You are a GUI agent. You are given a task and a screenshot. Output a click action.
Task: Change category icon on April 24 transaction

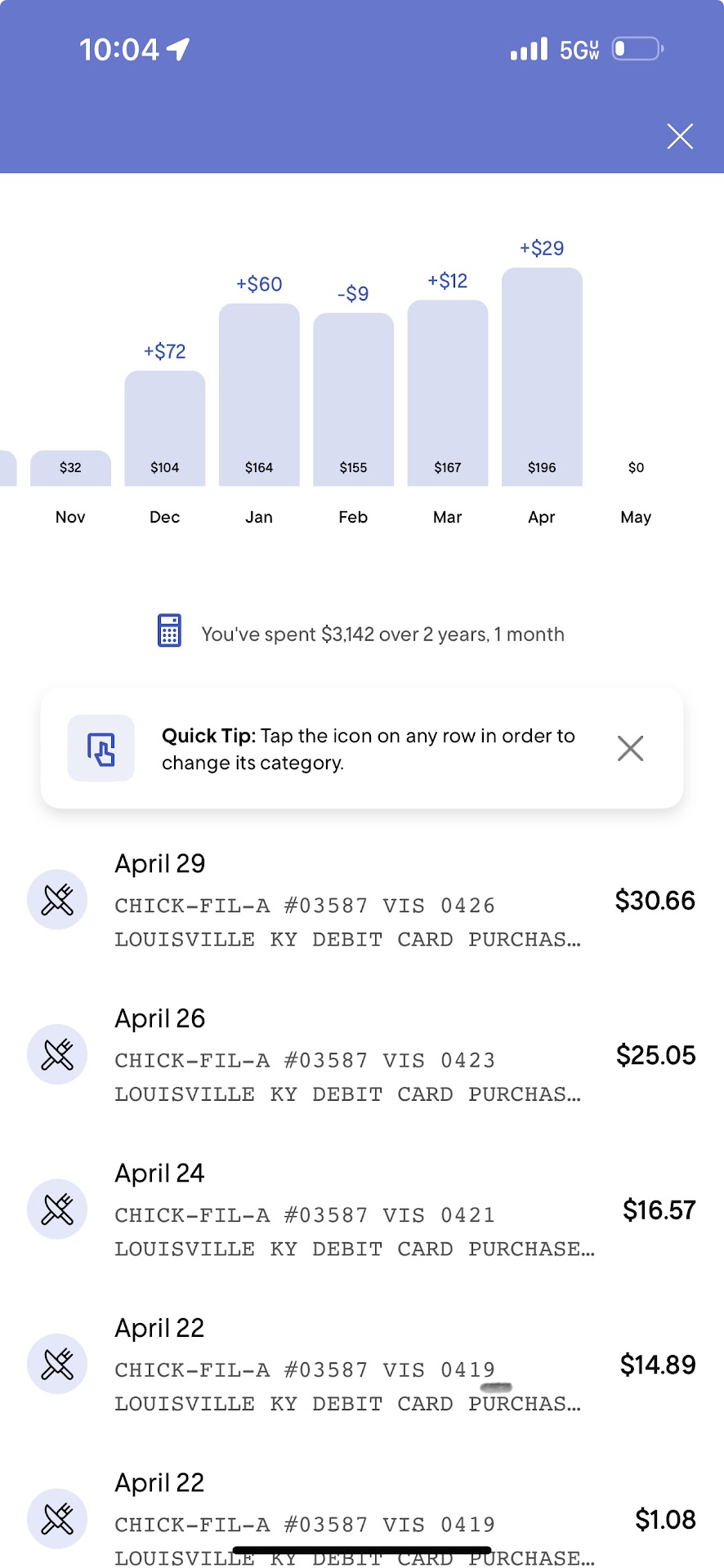coord(57,1209)
